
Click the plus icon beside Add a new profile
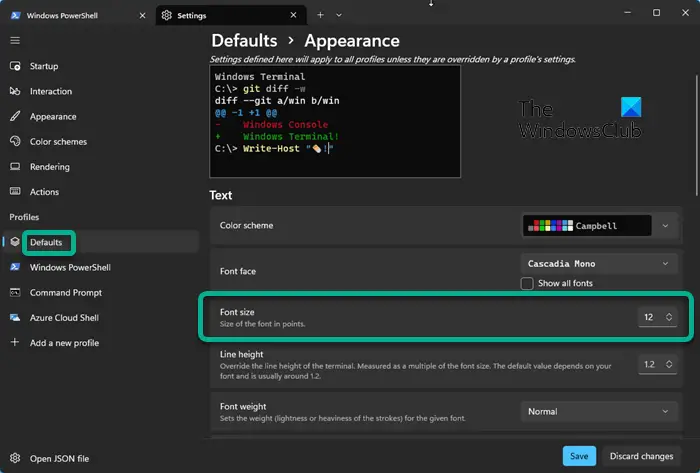pyautogui.click(x=15, y=342)
